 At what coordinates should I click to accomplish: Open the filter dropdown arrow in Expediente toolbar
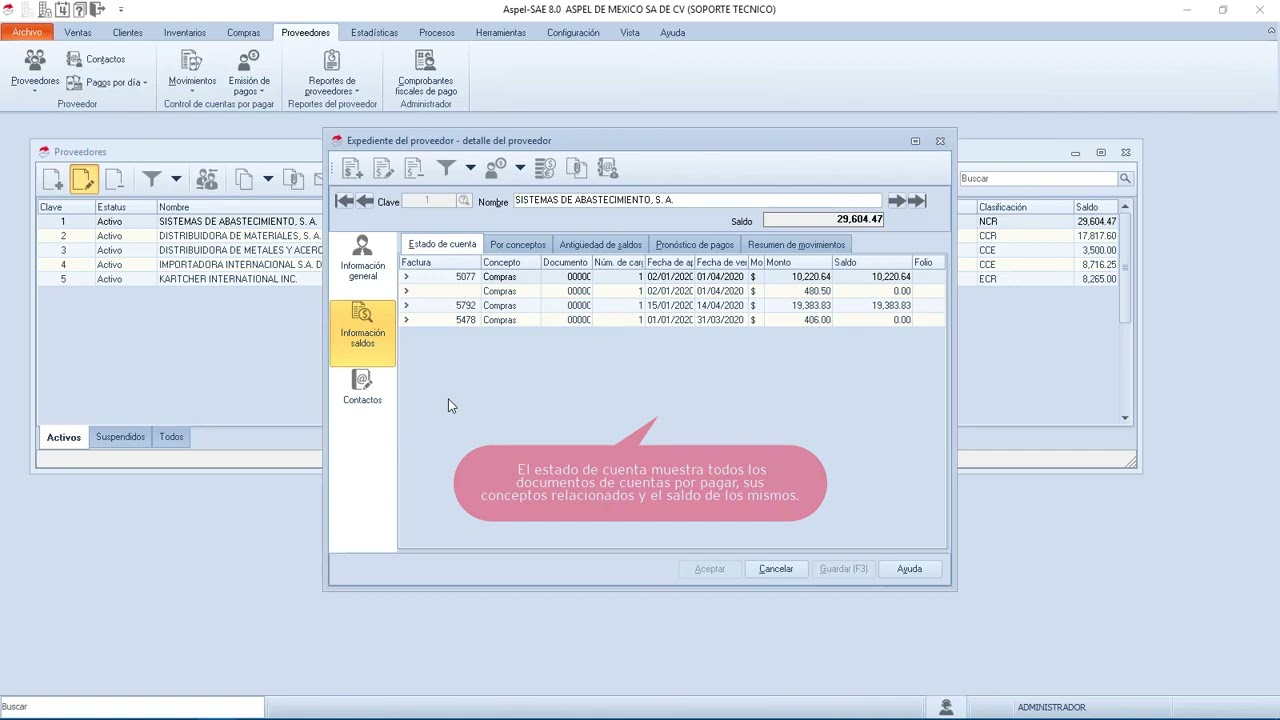(x=470, y=168)
